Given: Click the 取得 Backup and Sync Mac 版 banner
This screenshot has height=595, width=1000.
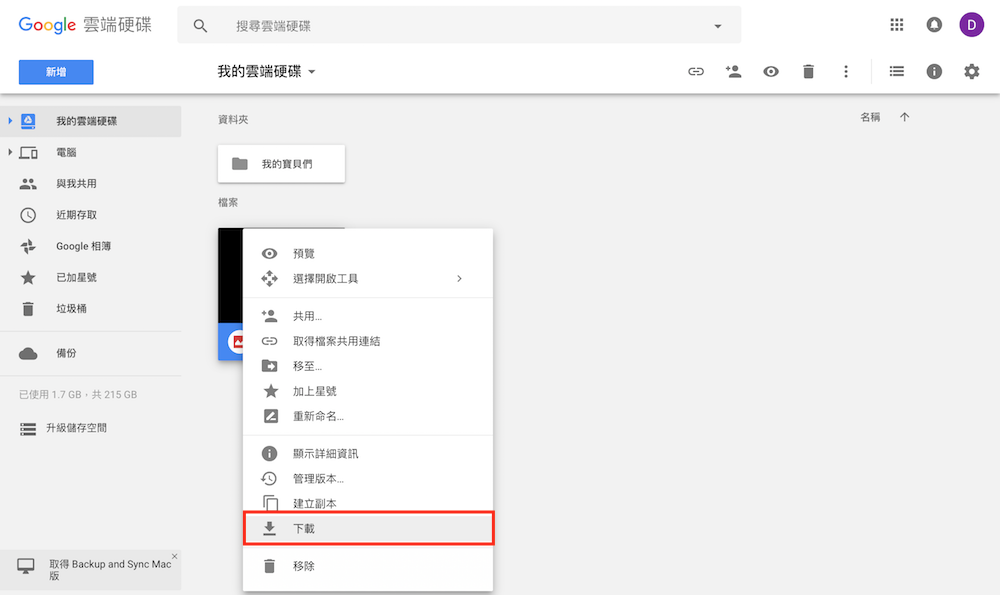Looking at the screenshot, I should click(91, 569).
